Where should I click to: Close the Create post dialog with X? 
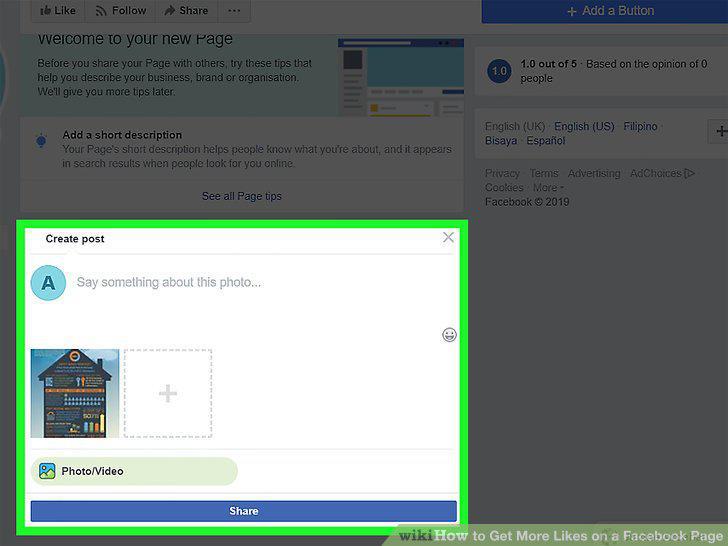(x=448, y=237)
